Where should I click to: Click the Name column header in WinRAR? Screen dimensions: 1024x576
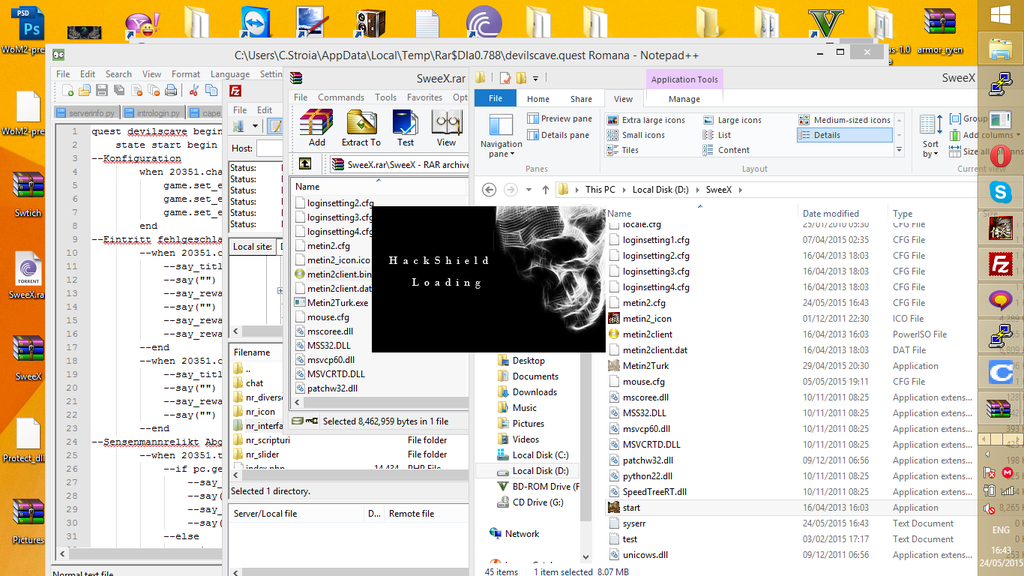378,186
